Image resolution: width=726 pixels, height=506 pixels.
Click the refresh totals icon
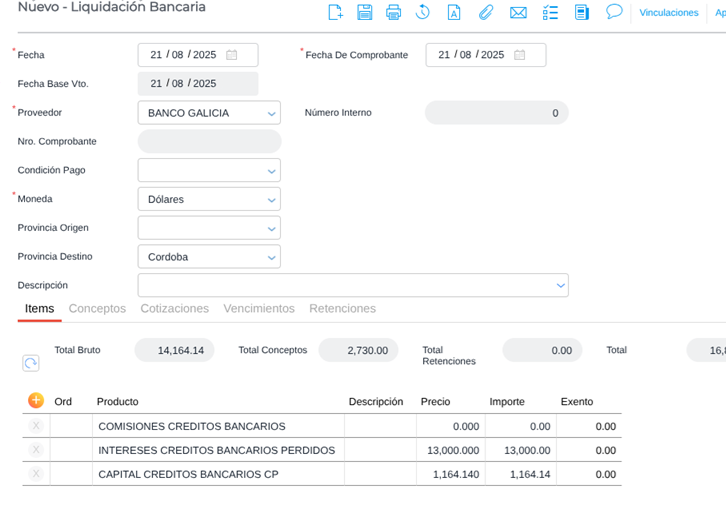[x=31, y=363]
